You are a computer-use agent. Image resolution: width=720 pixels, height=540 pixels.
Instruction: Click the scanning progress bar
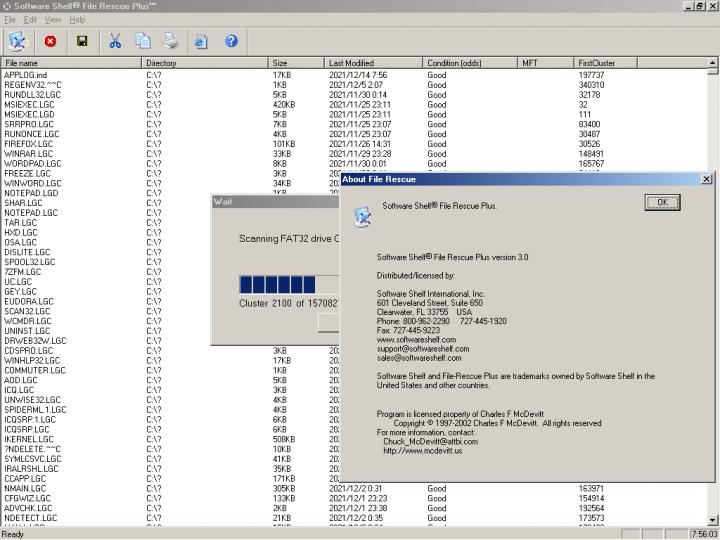click(280, 284)
